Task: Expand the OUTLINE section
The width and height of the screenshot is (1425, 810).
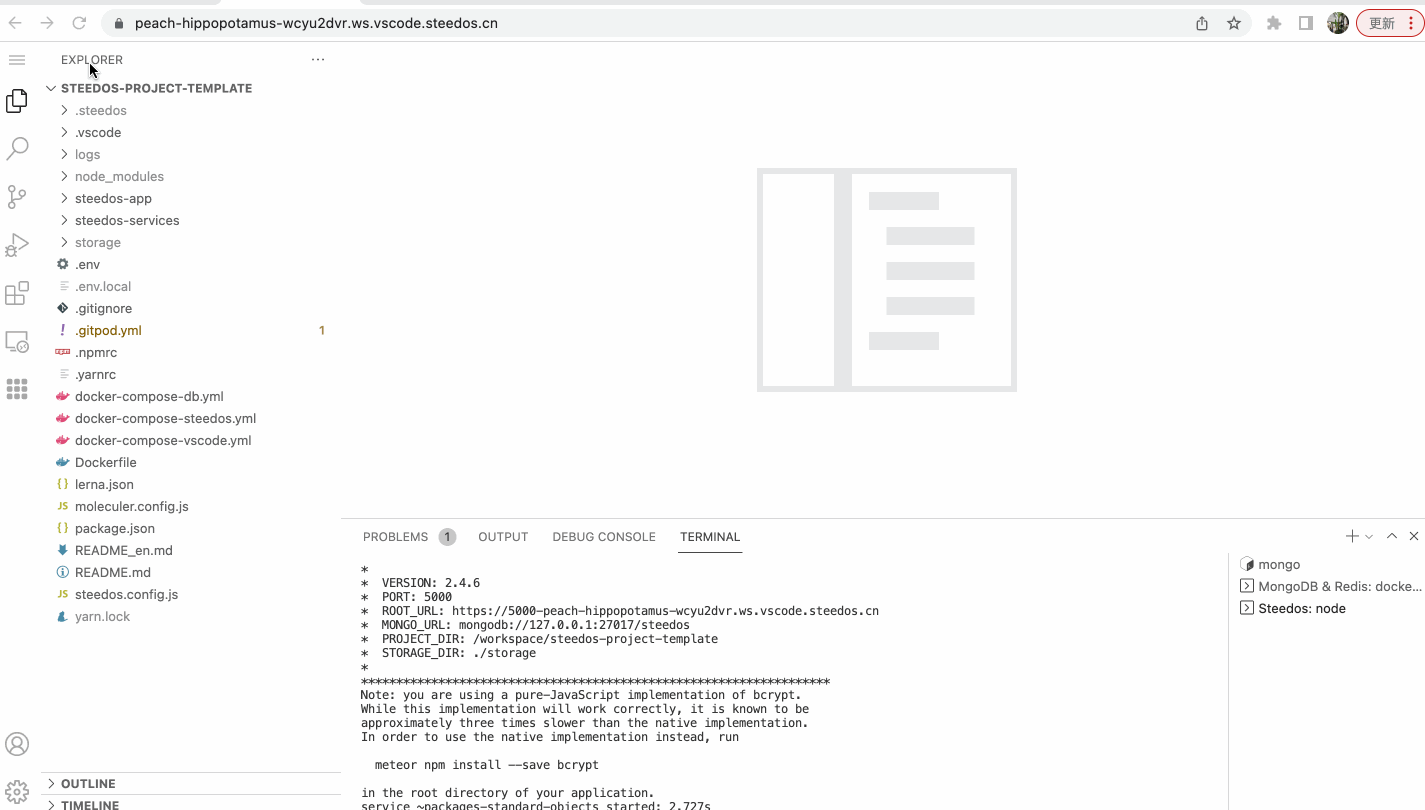Action: point(190,784)
